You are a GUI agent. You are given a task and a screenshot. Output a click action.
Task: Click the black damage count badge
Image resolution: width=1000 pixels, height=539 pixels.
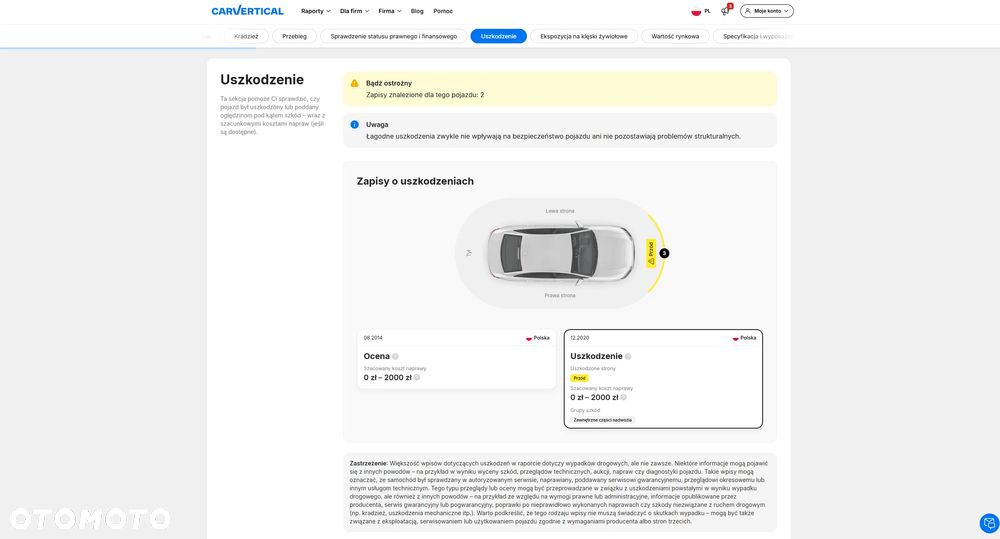[664, 253]
